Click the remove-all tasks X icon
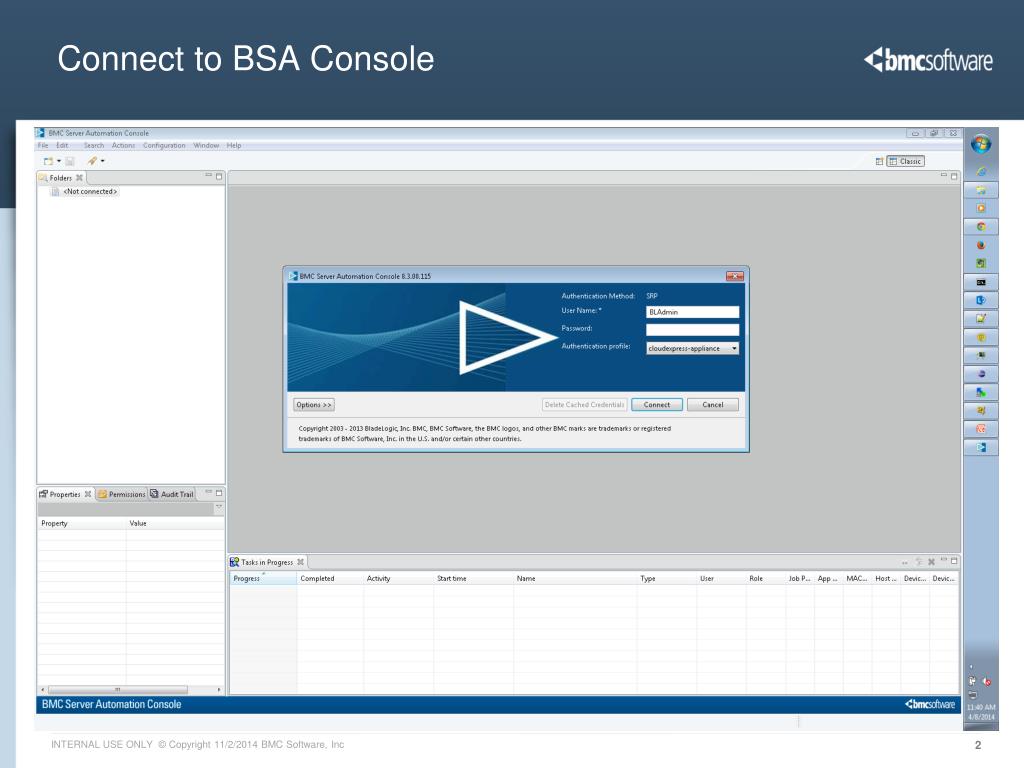1024x768 pixels. click(x=931, y=562)
